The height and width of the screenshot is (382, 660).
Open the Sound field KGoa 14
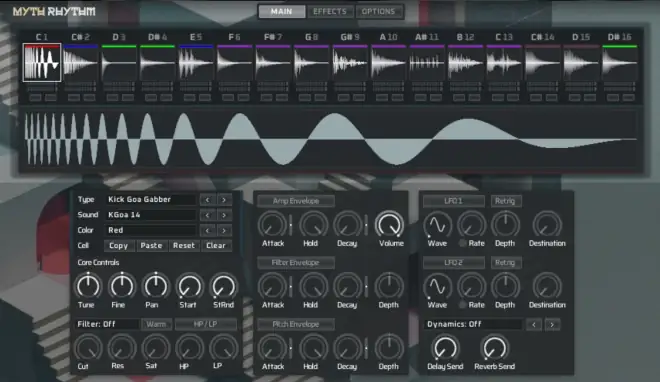pos(151,215)
